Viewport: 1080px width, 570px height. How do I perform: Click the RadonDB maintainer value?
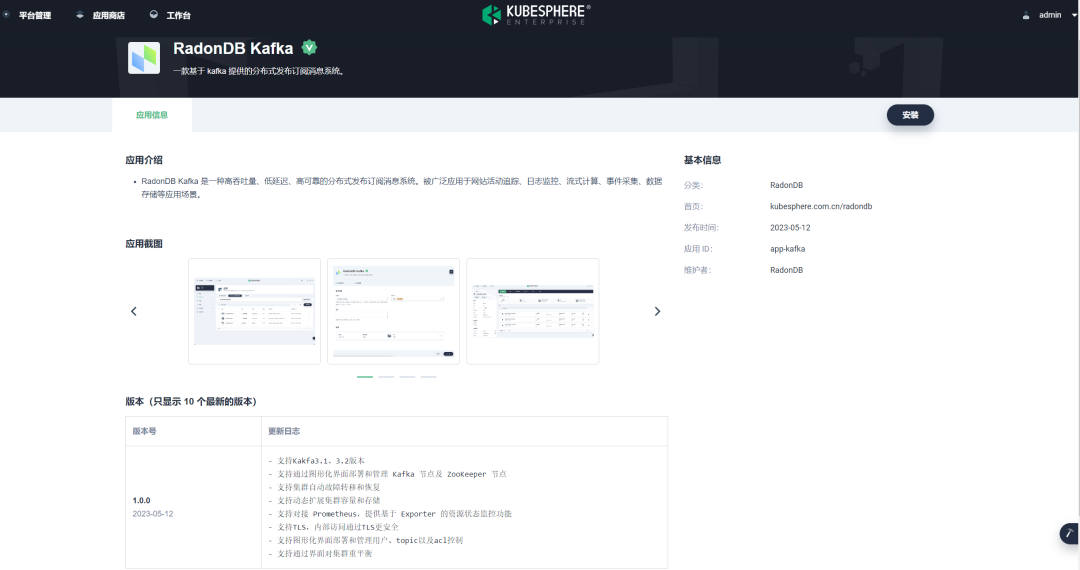point(787,271)
